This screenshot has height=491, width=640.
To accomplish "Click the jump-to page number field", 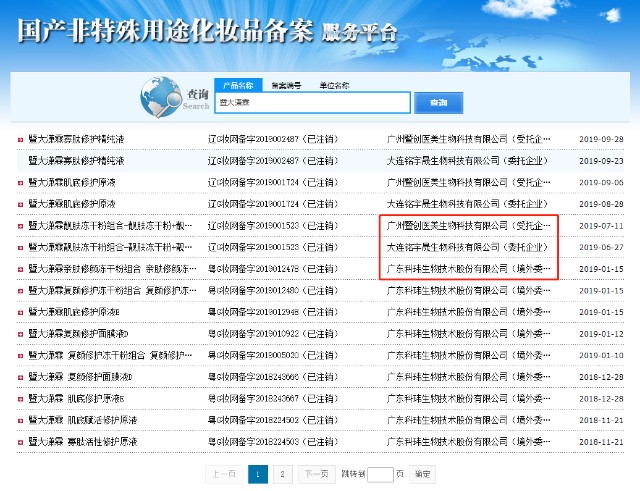I will (x=380, y=475).
